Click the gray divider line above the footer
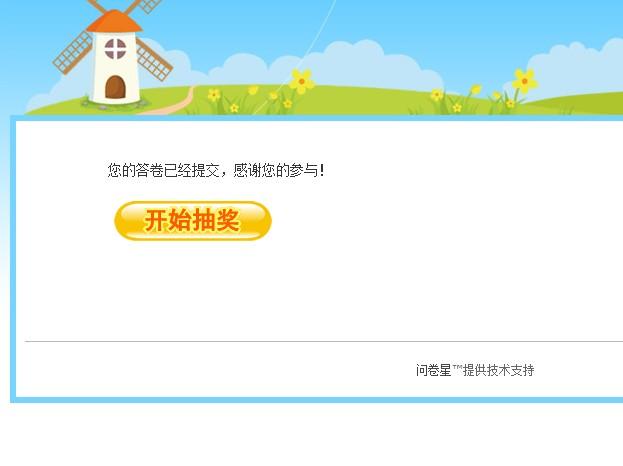The height and width of the screenshot is (466, 623). click(324, 341)
